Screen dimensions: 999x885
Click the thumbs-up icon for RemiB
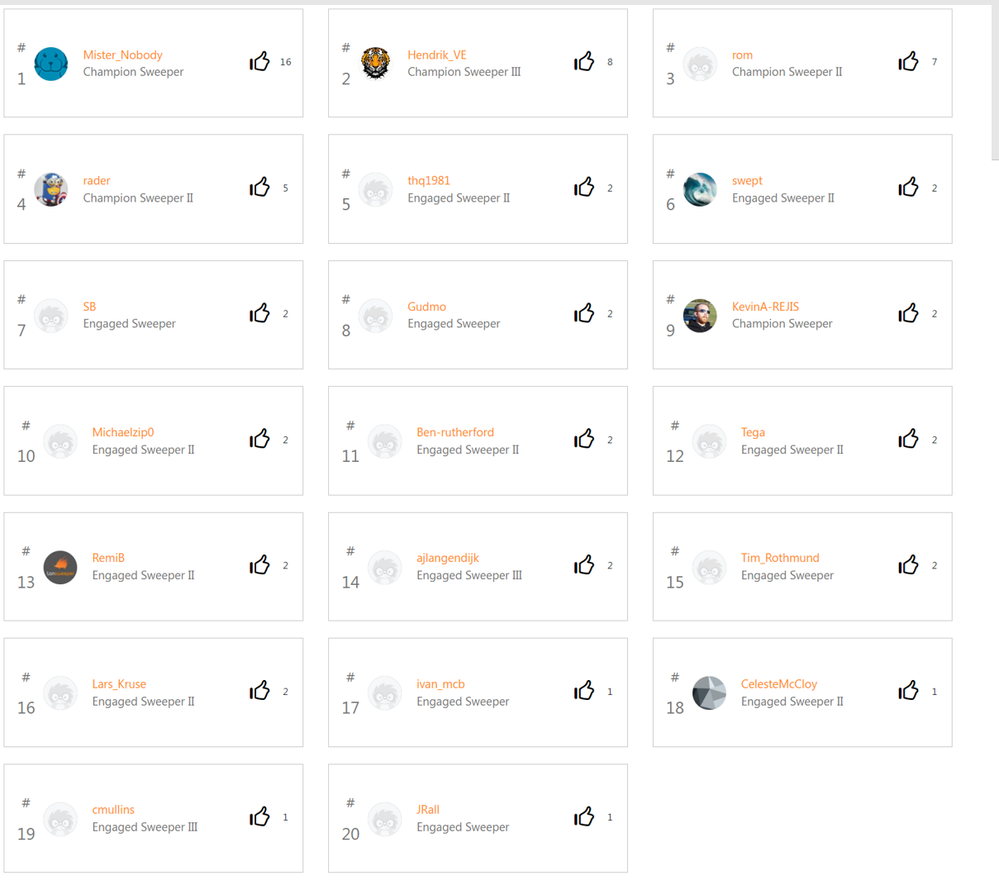(260, 565)
